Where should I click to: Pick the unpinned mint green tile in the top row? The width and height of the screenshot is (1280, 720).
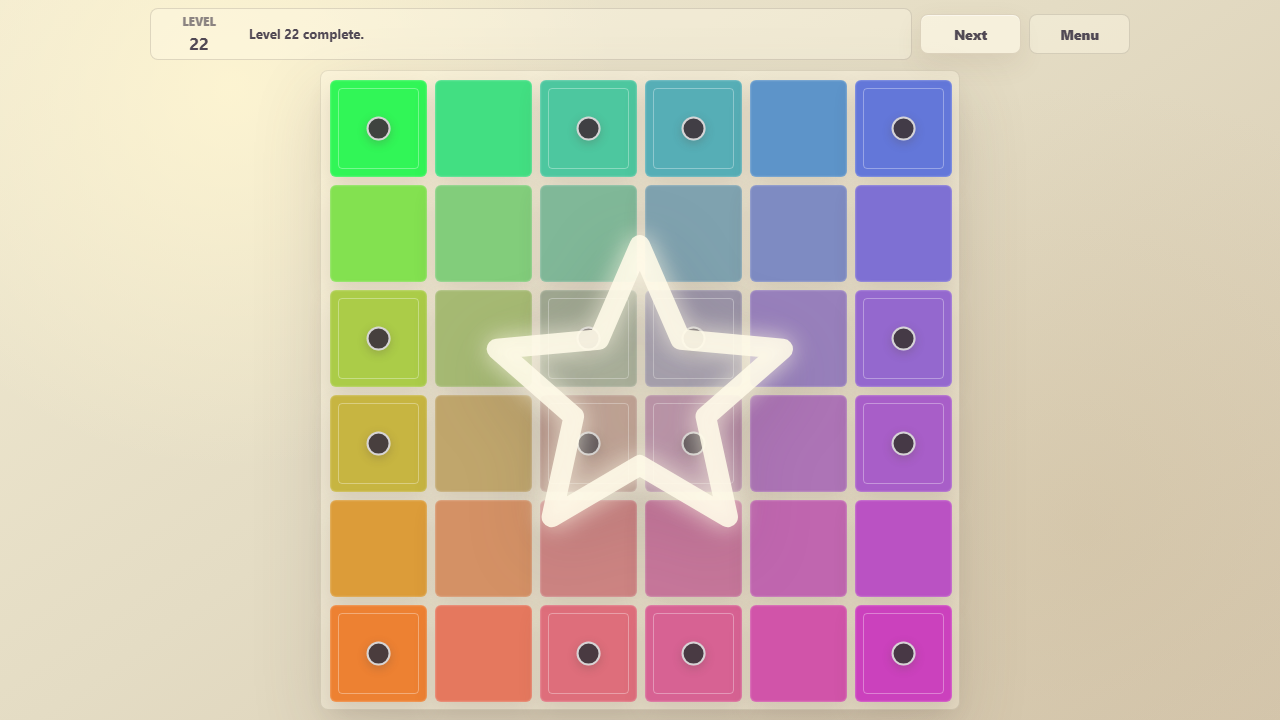pyautogui.click(x=483, y=128)
